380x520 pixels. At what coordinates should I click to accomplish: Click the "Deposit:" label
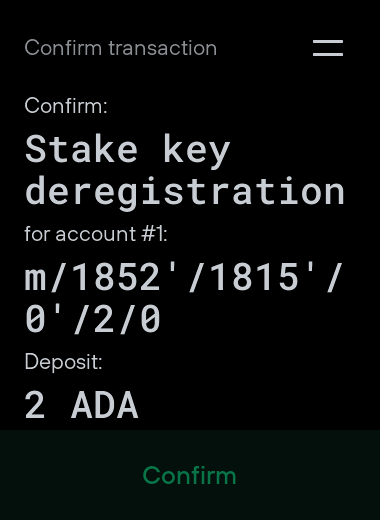coord(63,361)
